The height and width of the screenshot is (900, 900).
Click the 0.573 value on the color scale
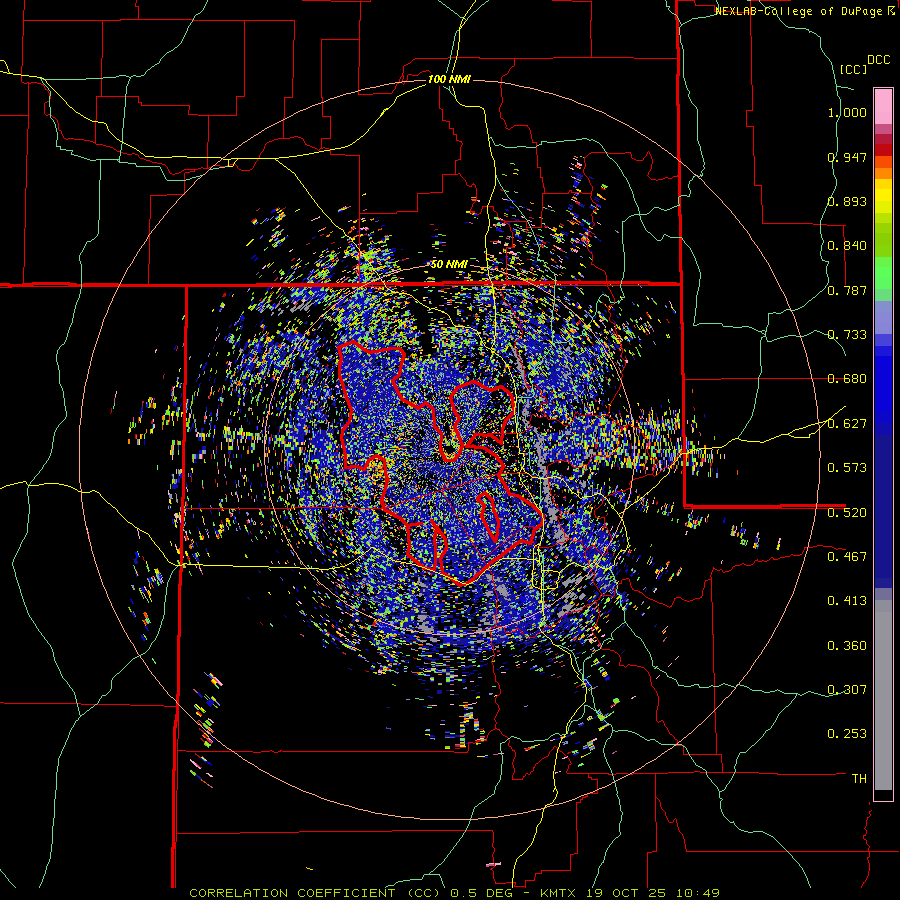tap(847, 468)
